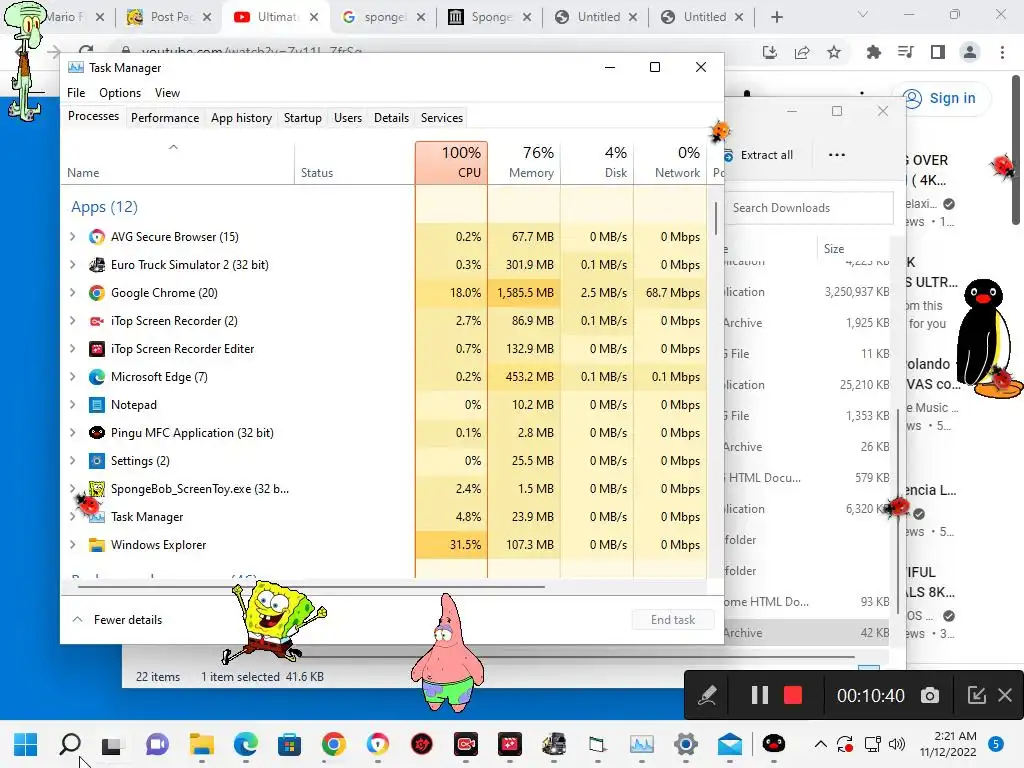The width and height of the screenshot is (1024, 768).
Task: Click the Task Manager vertical scrollbar
Action: [716, 218]
